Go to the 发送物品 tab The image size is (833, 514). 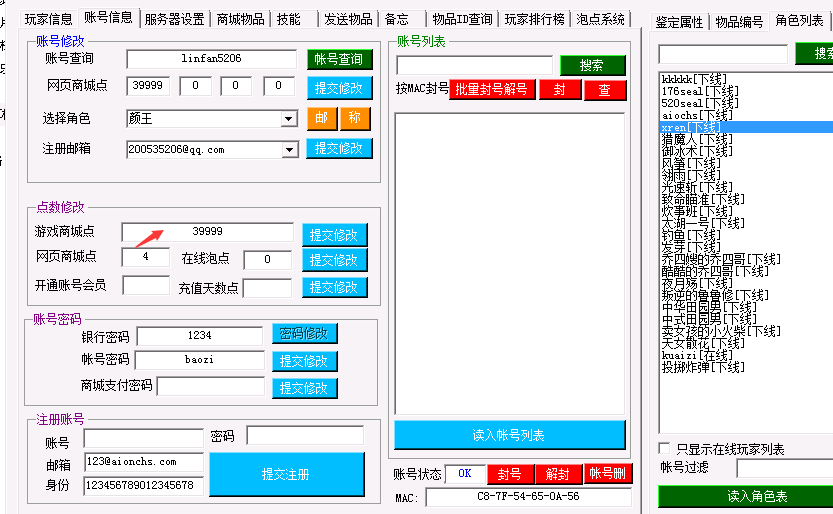348,19
